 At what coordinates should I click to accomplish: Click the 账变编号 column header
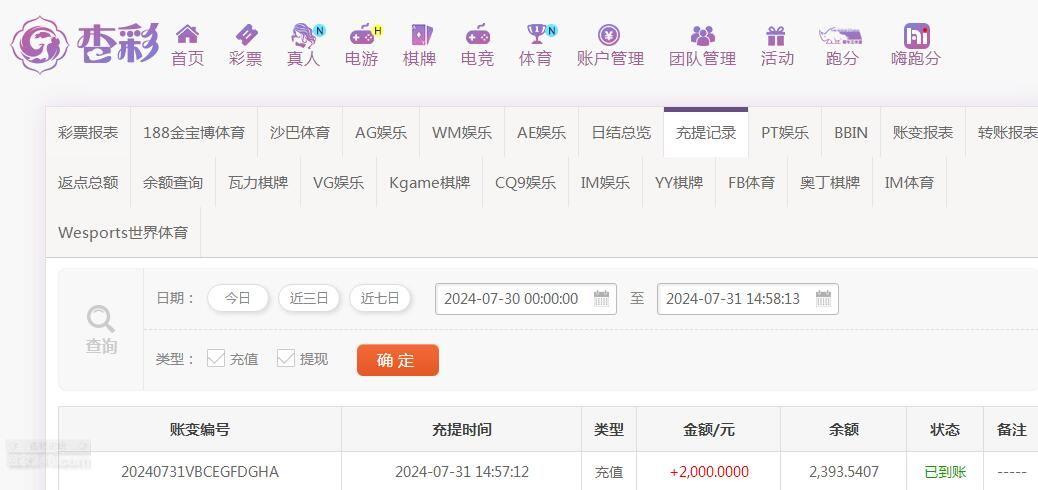point(200,430)
